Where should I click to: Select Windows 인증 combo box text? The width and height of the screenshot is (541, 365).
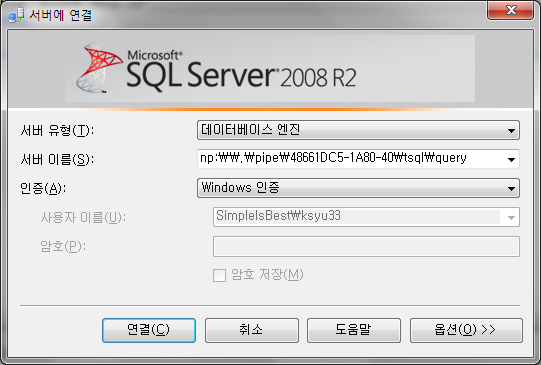coord(240,188)
